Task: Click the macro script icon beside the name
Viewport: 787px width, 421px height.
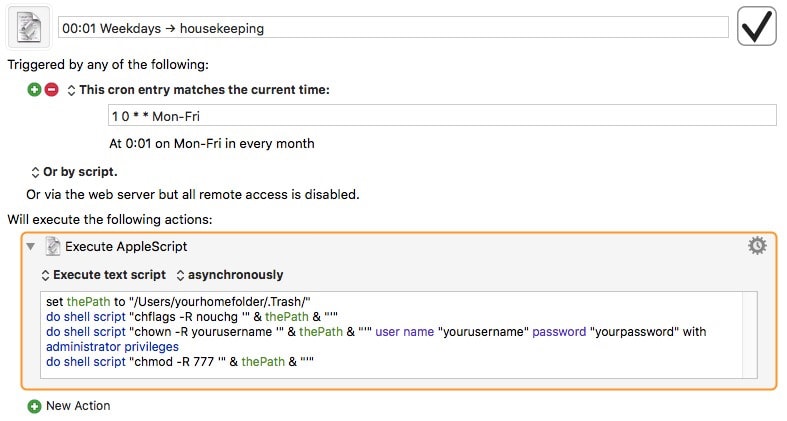Action: tap(29, 27)
